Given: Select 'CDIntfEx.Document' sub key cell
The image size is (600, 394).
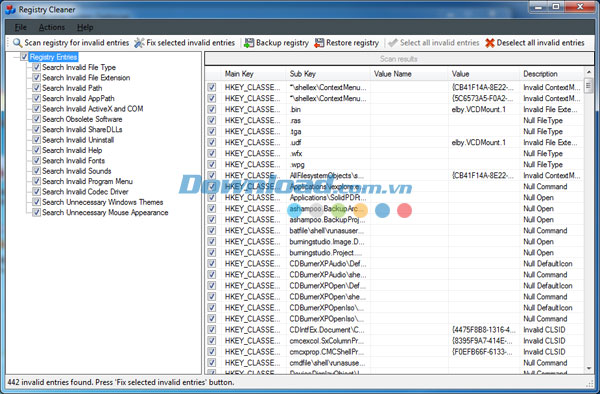Looking at the screenshot, I should 327,330.
